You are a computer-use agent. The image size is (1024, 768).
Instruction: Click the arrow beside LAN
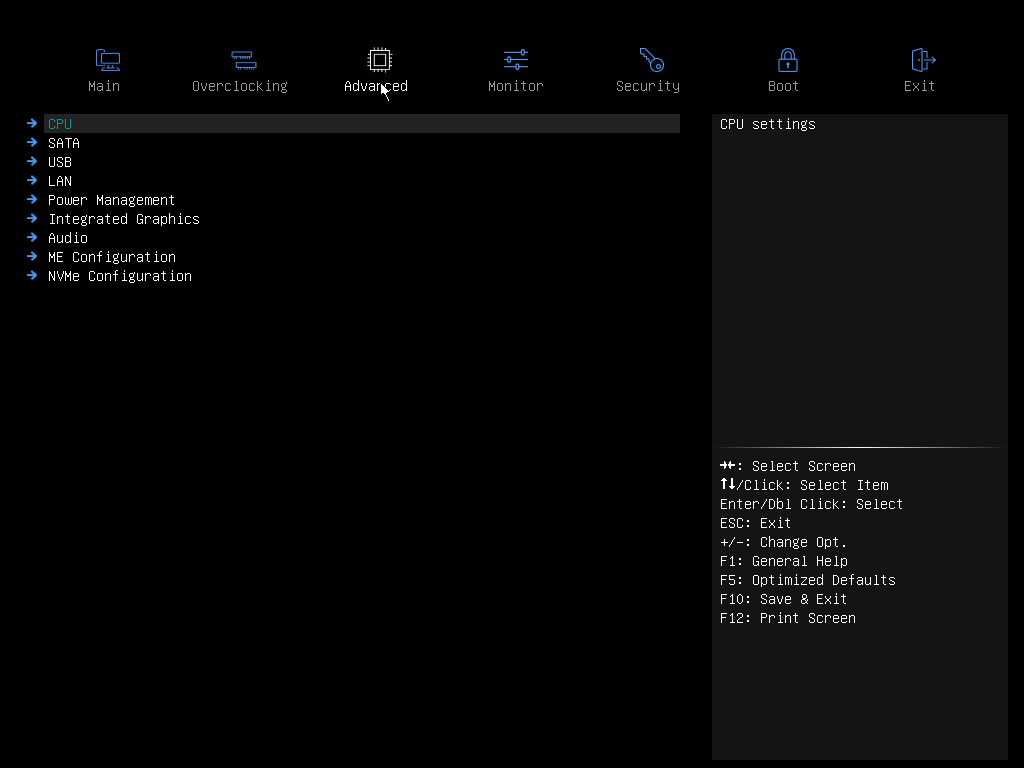32,180
